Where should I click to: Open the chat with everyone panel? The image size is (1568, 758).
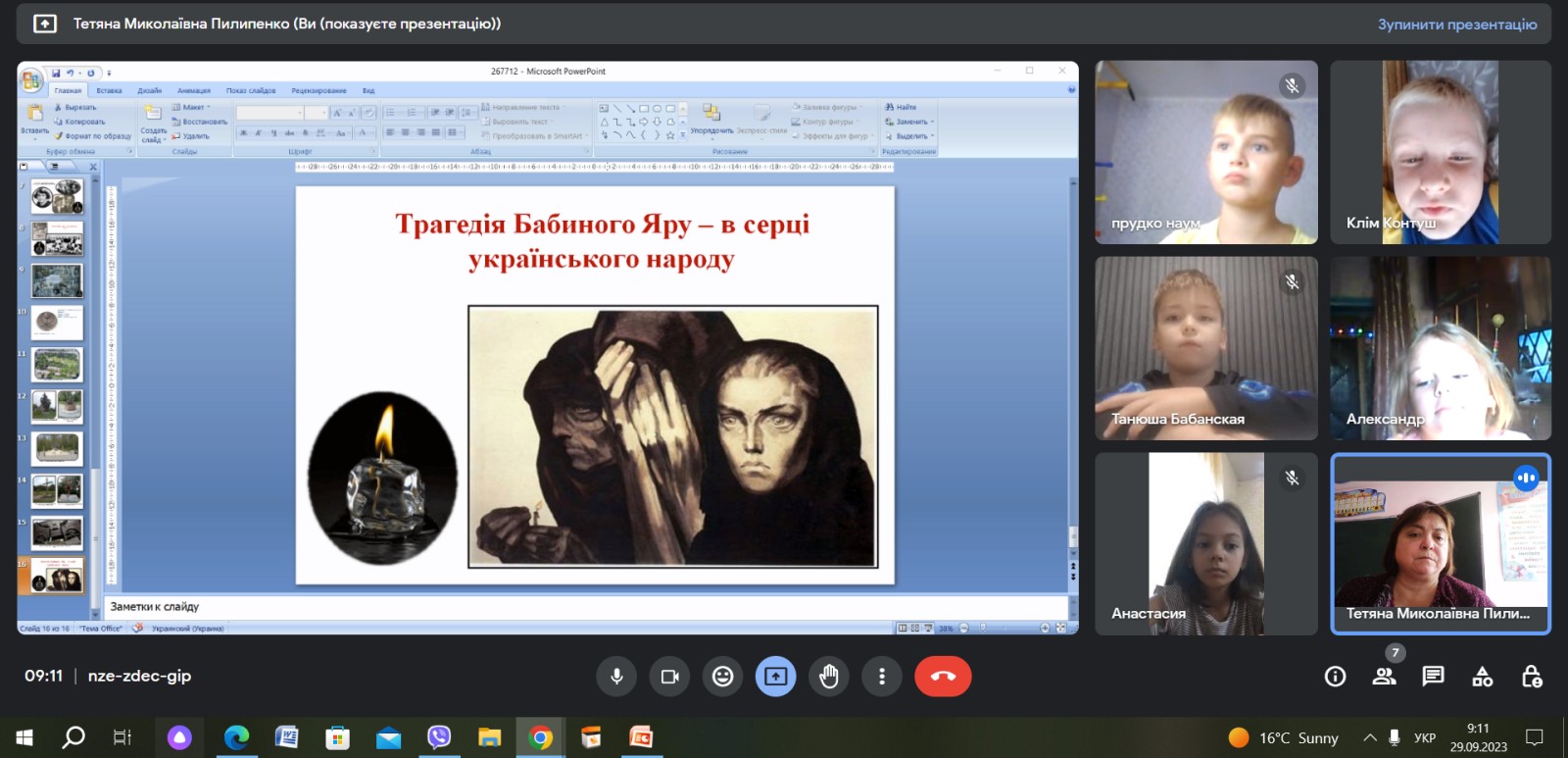click(1433, 676)
